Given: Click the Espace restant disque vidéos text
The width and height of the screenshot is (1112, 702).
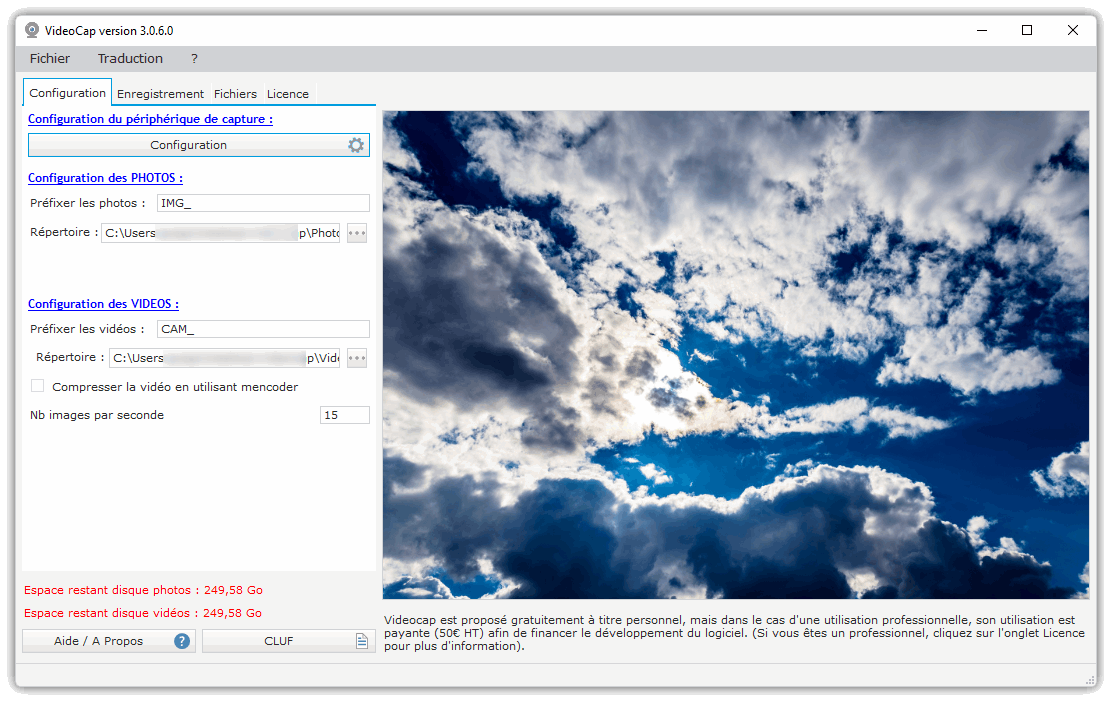Looking at the screenshot, I should (x=143, y=613).
